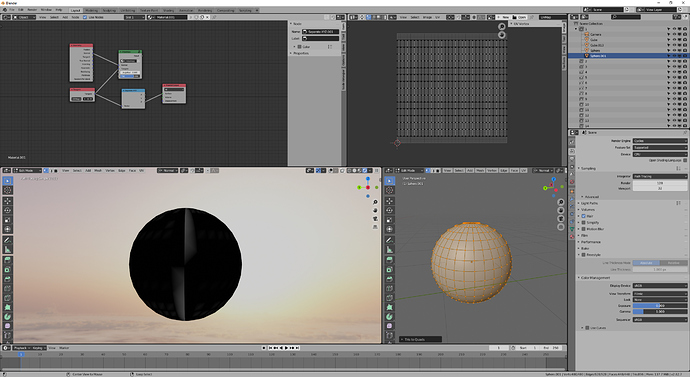
Task: Click pan hand icon in UV editor
Action: point(502,35)
